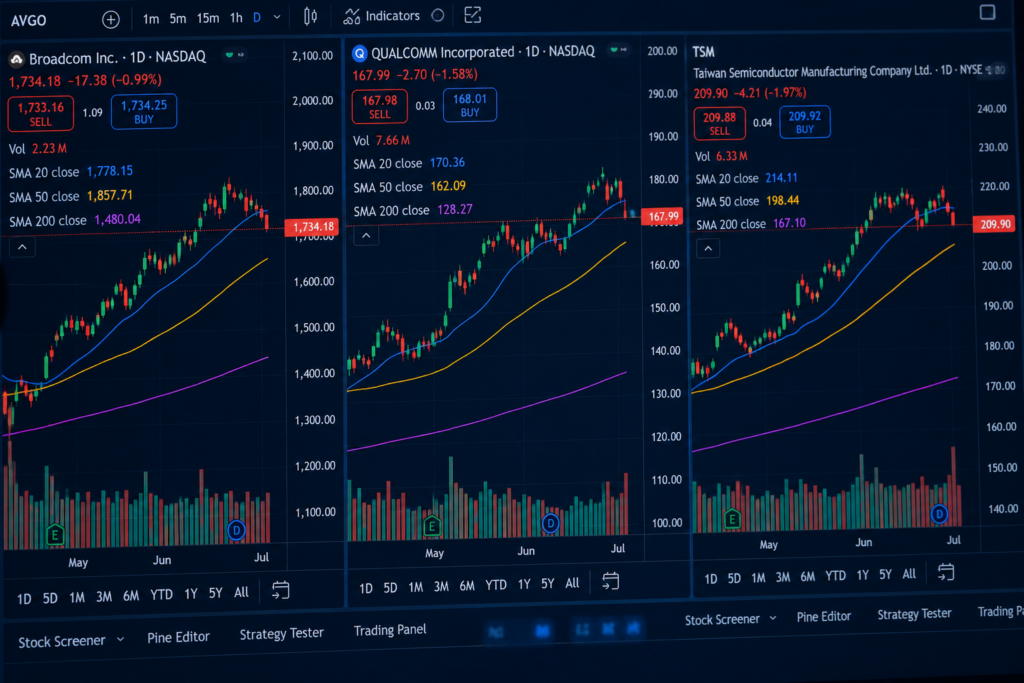Click QUALCOMM SMA 50 close value 162.09
Image resolution: width=1024 pixels, height=683 pixels.
coord(448,186)
